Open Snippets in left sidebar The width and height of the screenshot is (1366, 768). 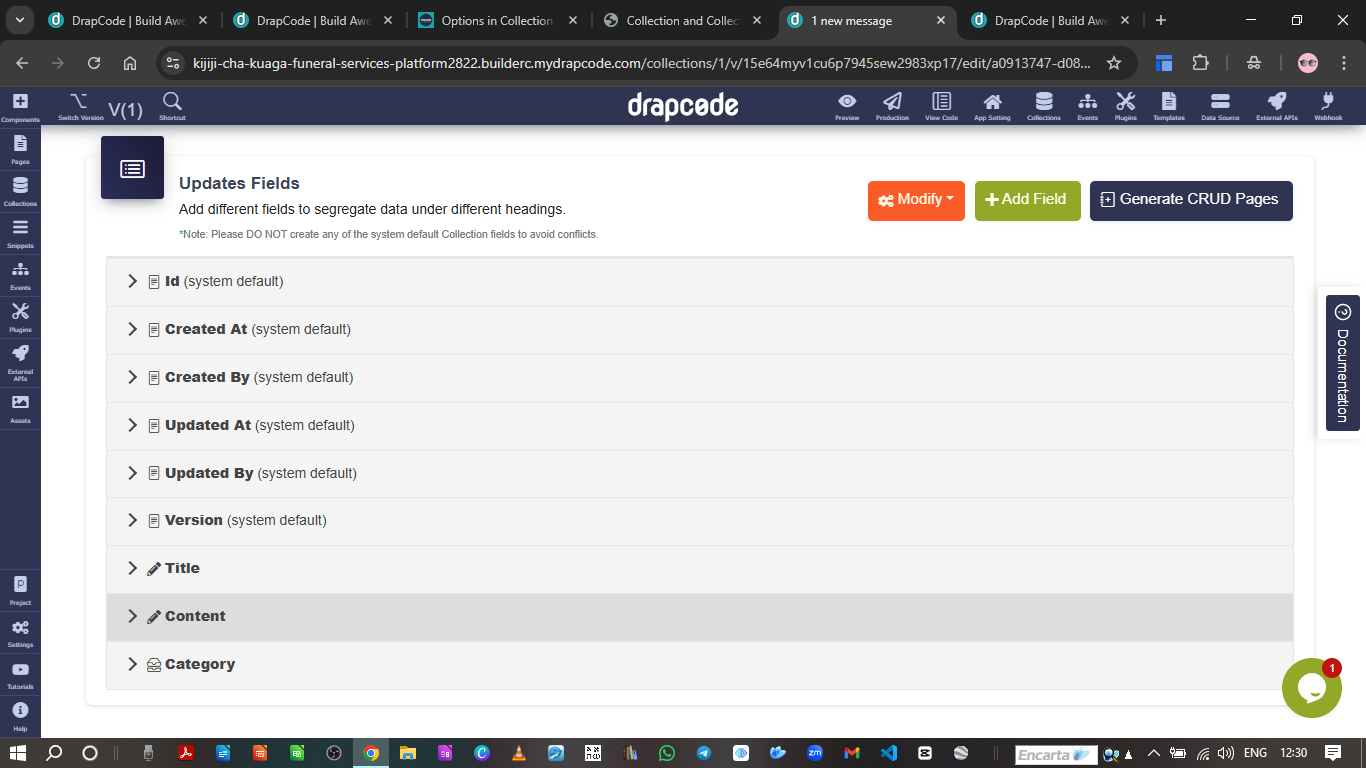click(x=20, y=233)
